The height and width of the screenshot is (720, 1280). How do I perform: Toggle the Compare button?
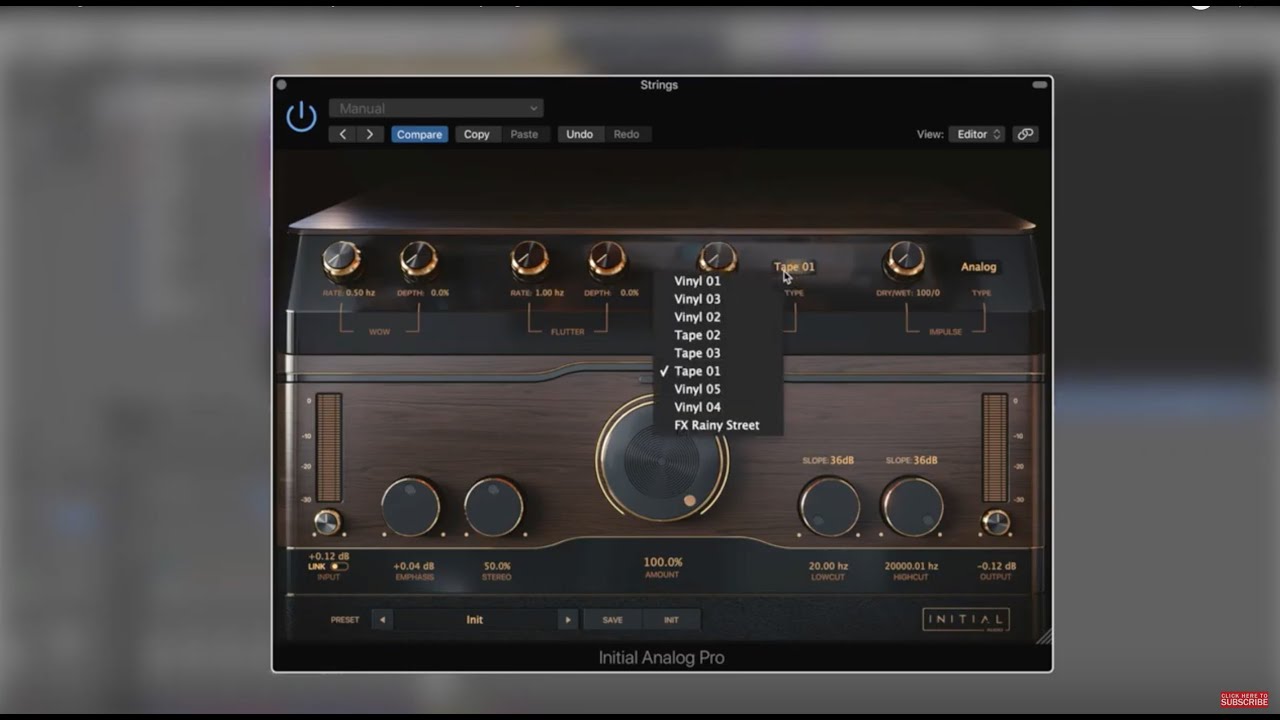click(419, 134)
